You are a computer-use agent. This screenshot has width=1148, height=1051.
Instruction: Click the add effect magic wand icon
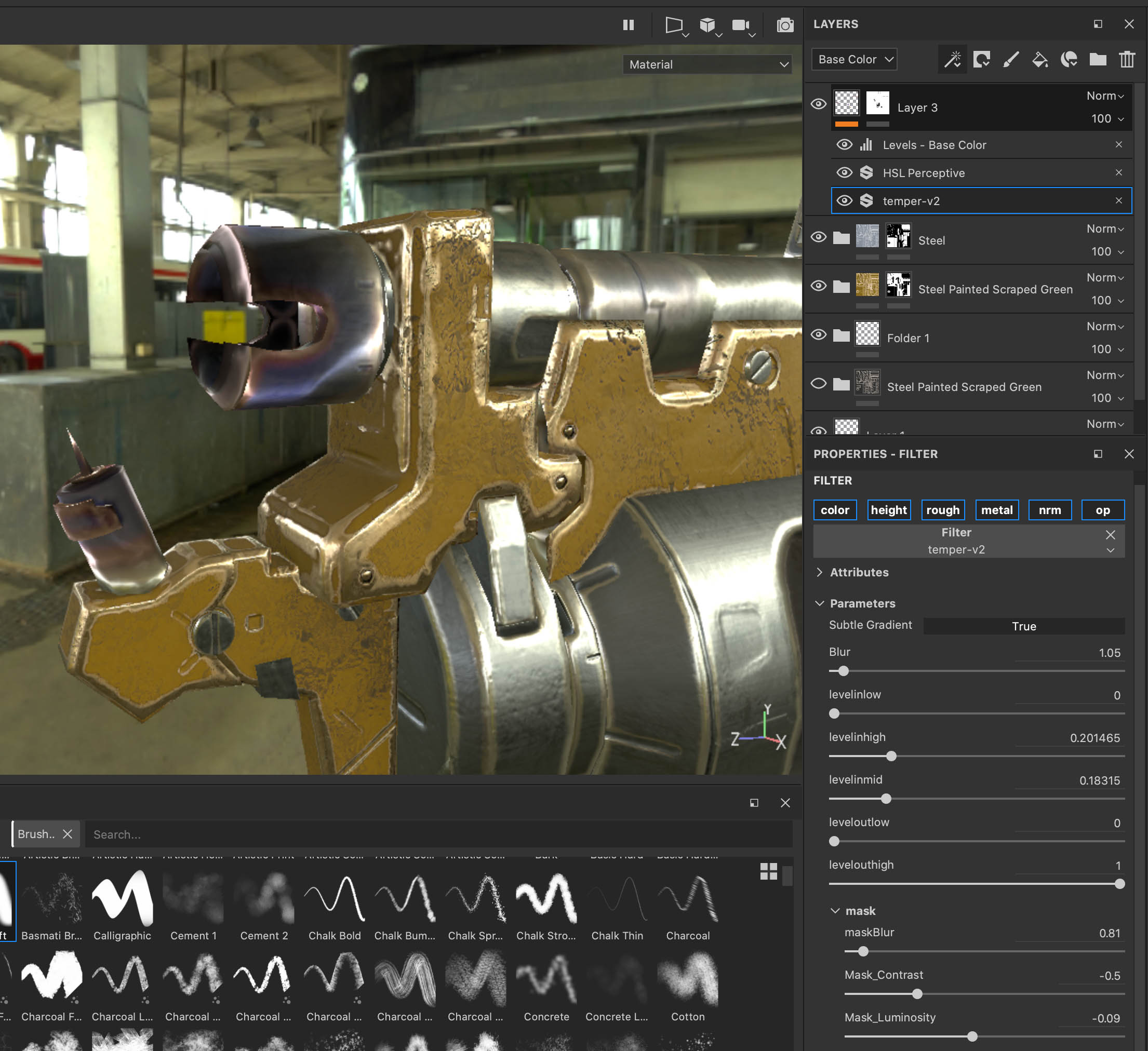[x=952, y=59]
